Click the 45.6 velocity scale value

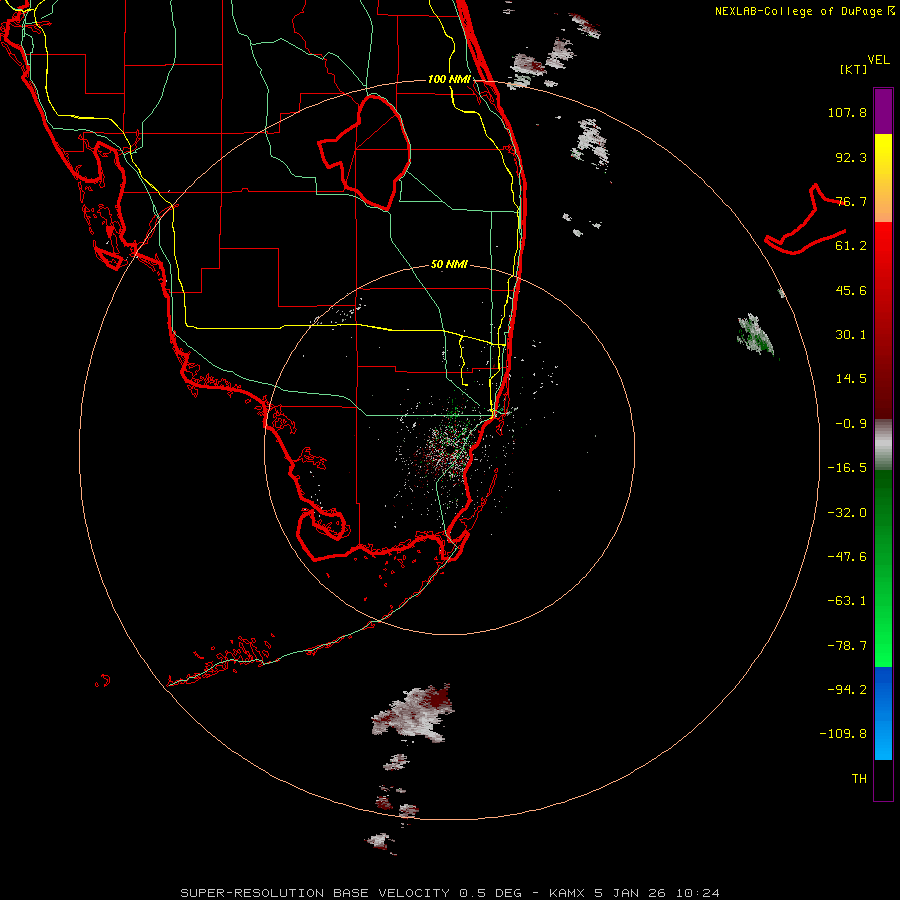[851, 290]
